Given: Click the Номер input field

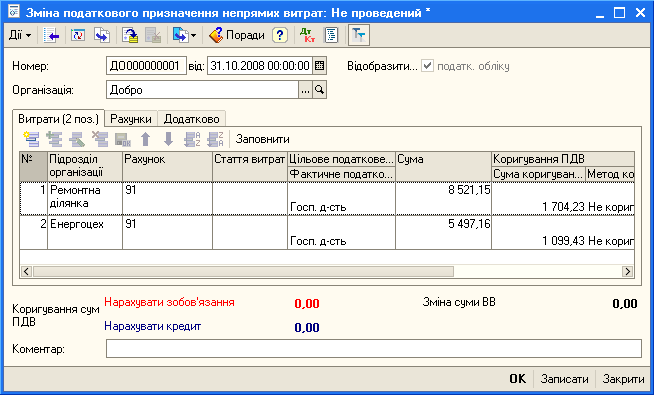Looking at the screenshot, I should tap(146, 66).
